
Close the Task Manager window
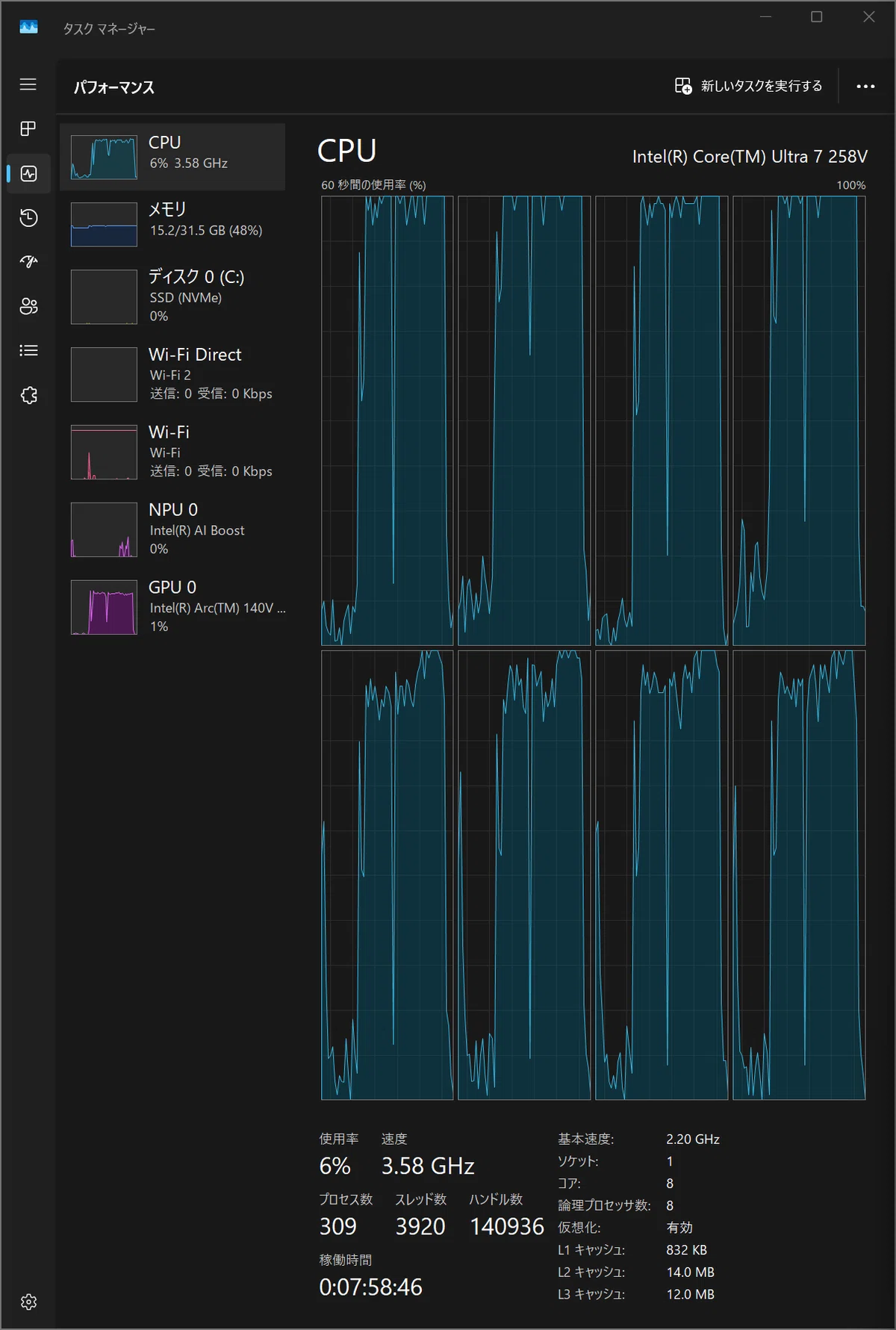coord(869,16)
